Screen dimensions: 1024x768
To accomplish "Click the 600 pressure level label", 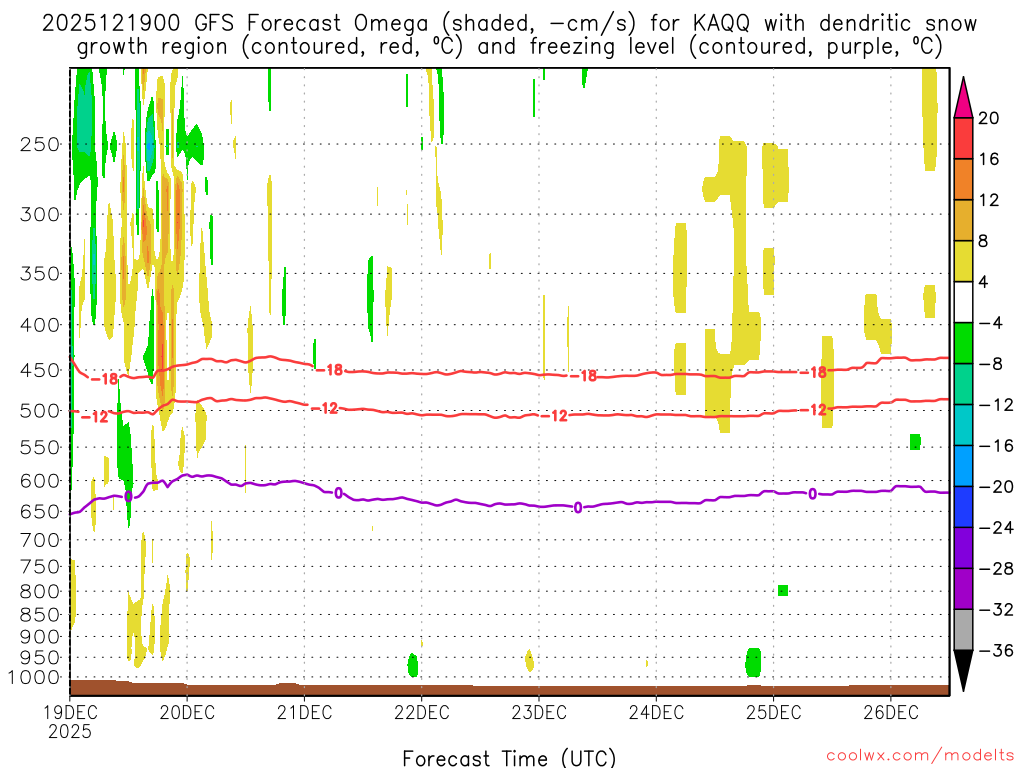I will pos(40,481).
